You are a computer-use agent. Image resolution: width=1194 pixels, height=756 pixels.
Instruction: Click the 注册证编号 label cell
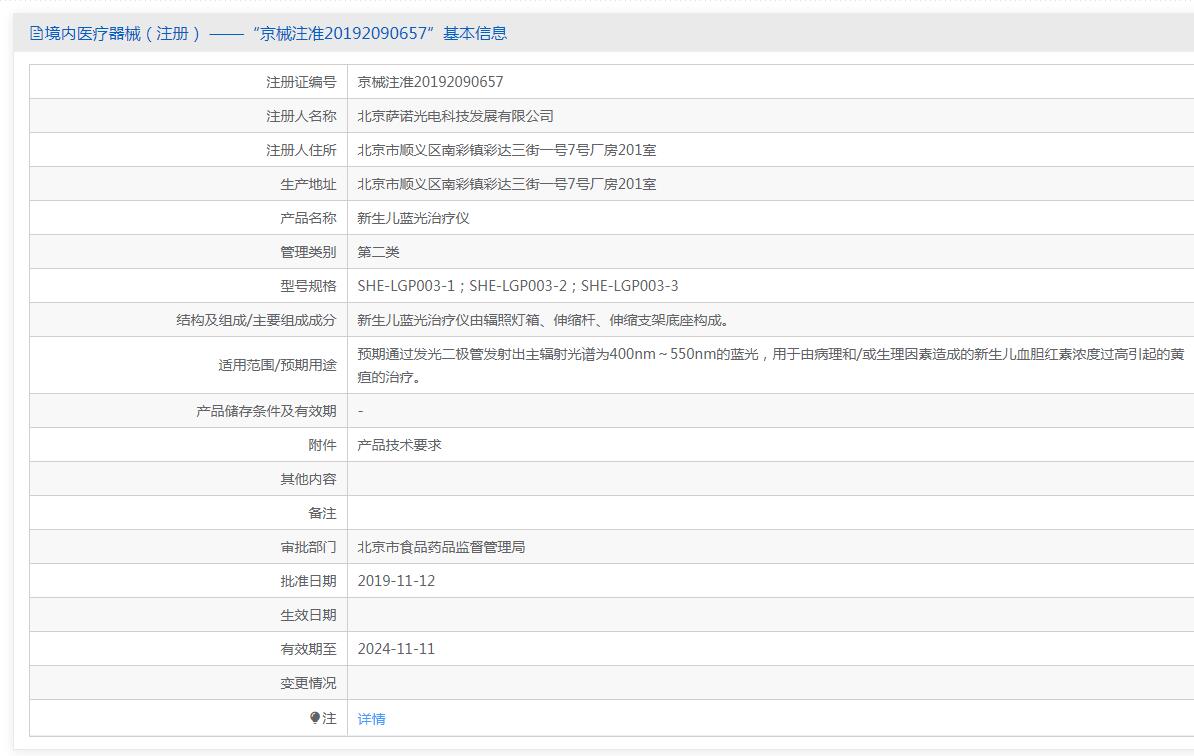[301, 81]
